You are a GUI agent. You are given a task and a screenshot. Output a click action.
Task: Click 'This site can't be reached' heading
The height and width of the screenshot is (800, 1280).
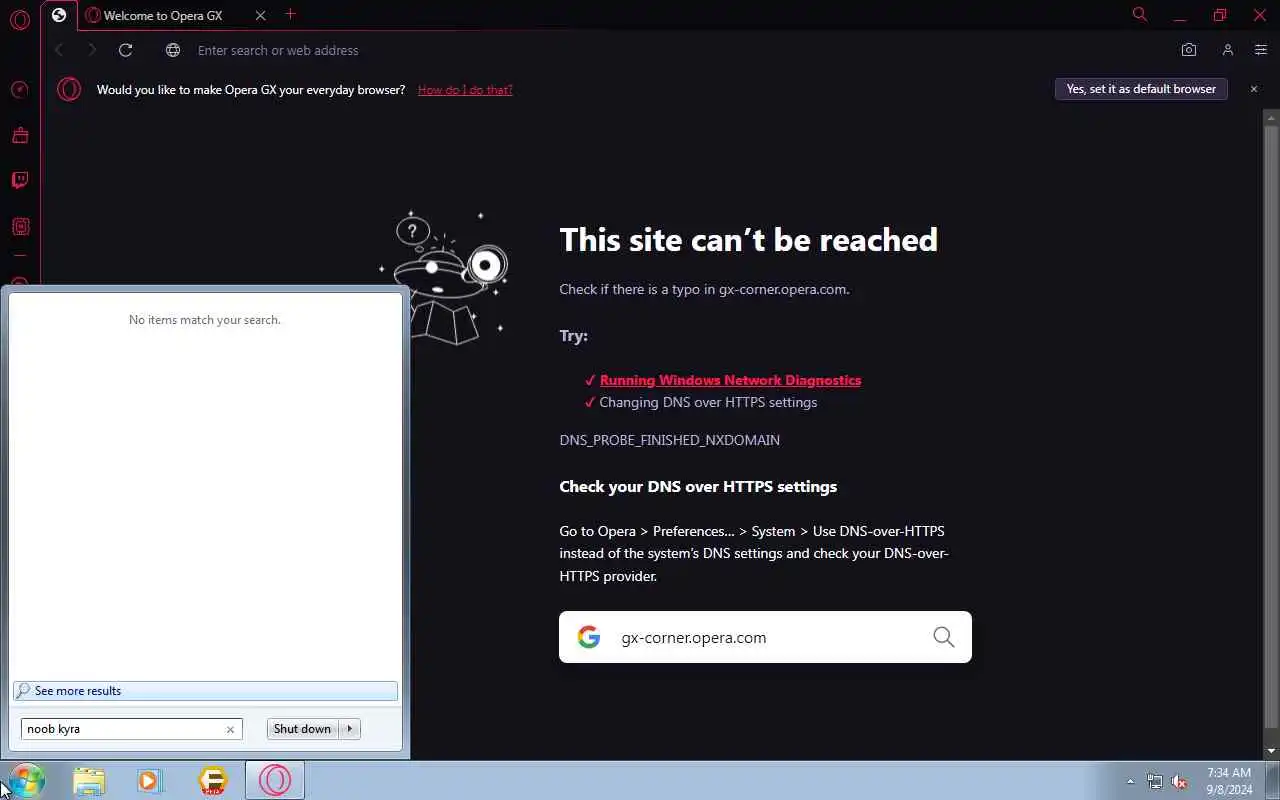[748, 240]
